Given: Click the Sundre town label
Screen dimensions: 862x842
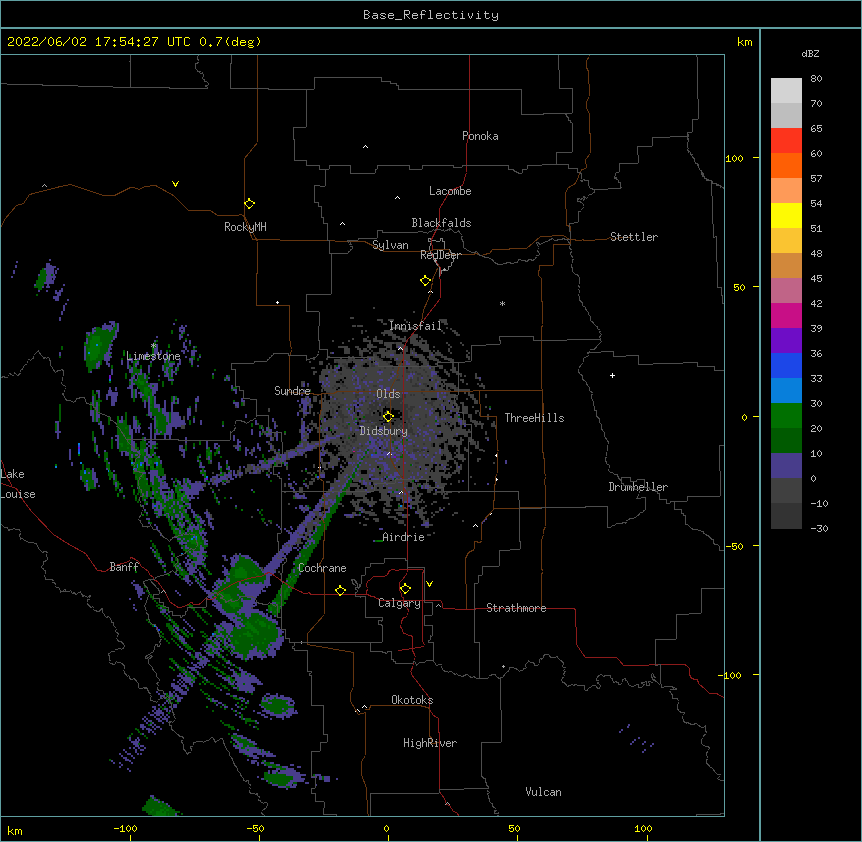Looking at the screenshot, I should [292, 391].
